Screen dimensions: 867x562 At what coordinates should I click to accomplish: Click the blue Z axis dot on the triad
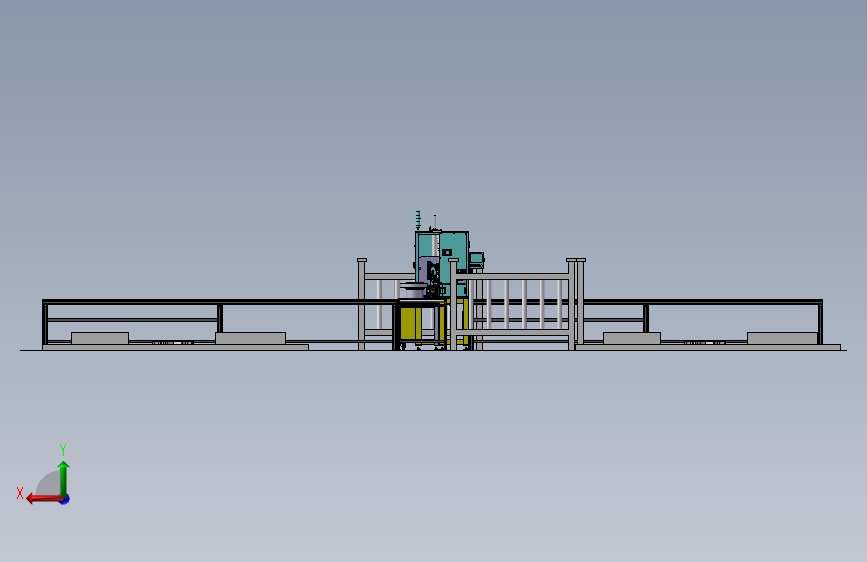pos(65,499)
